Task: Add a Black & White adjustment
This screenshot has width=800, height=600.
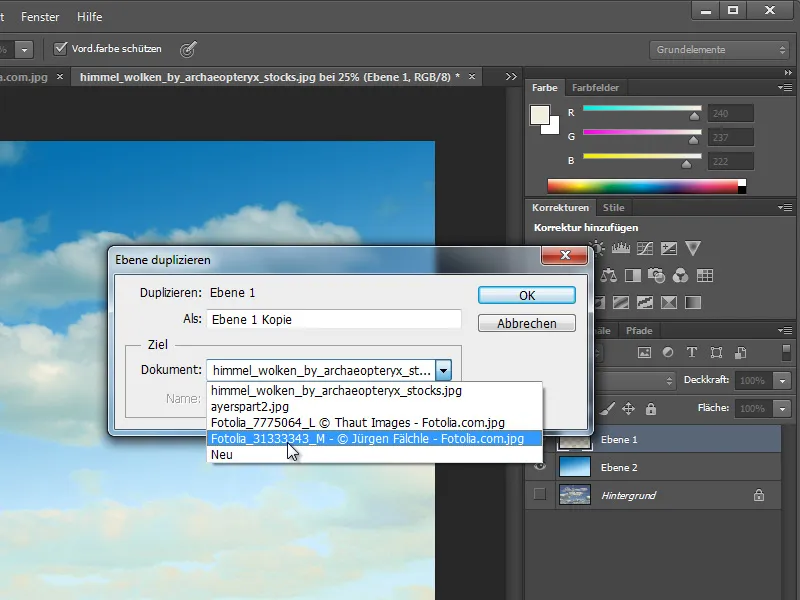Action: [633, 276]
